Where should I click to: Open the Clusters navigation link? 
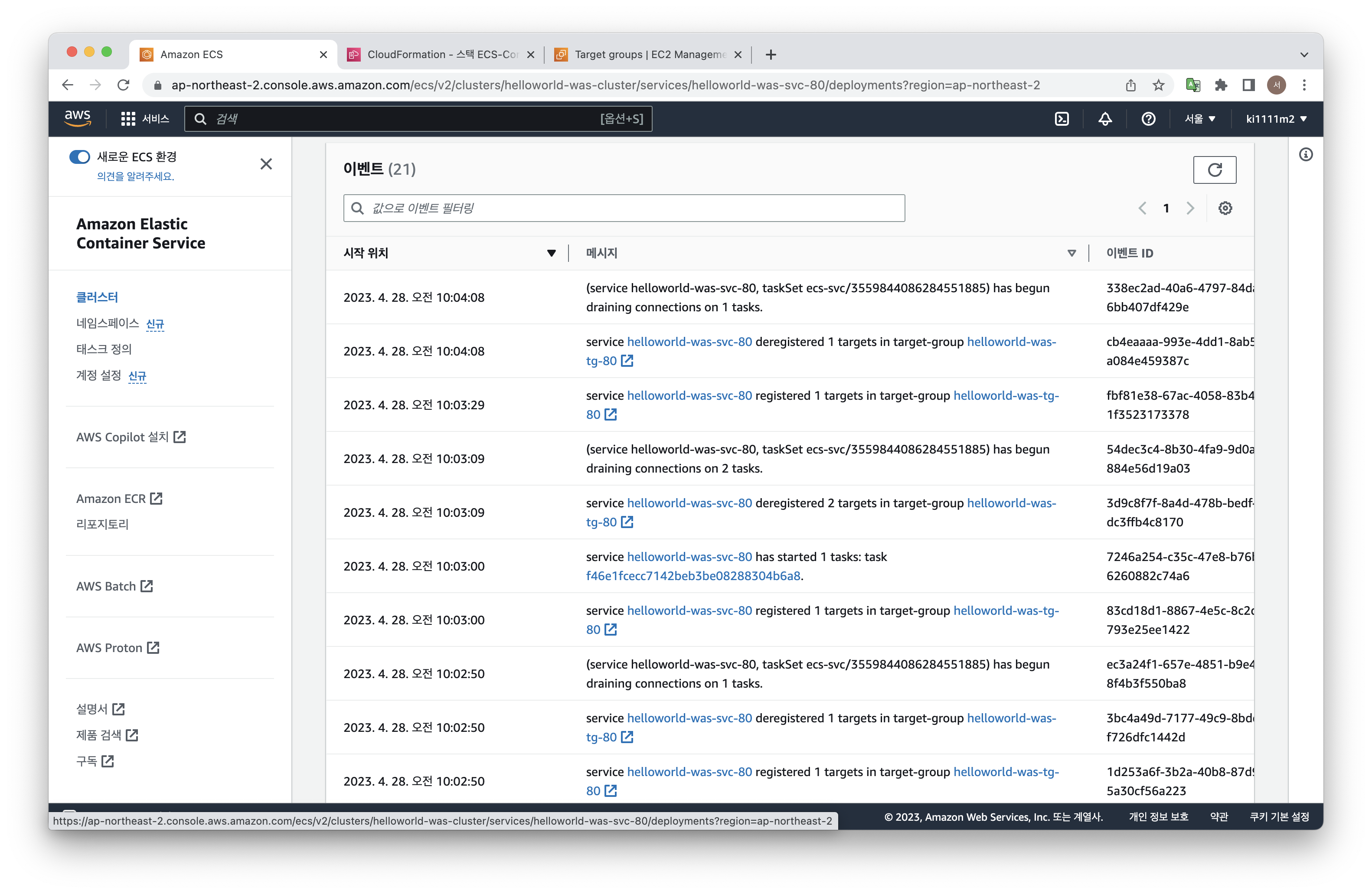tap(97, 297)
